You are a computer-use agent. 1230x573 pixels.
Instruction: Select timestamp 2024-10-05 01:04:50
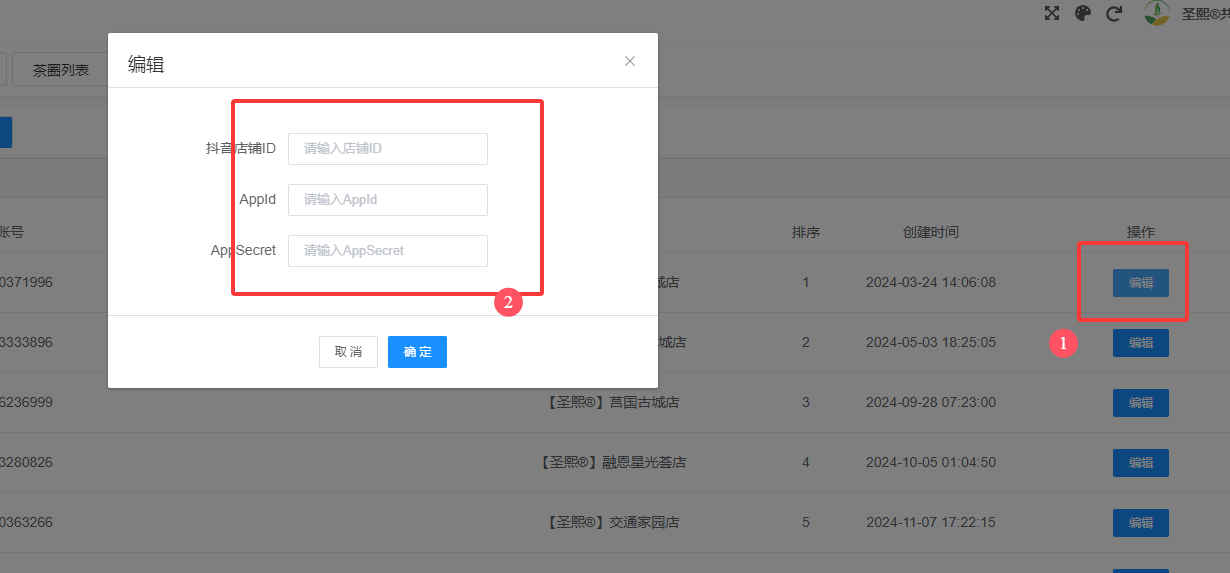pos(931,463)
